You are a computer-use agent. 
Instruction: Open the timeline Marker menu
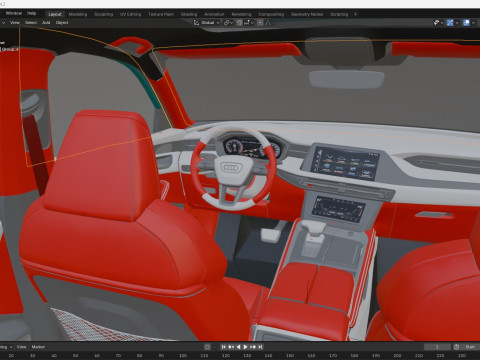click(x=38, y=347)
